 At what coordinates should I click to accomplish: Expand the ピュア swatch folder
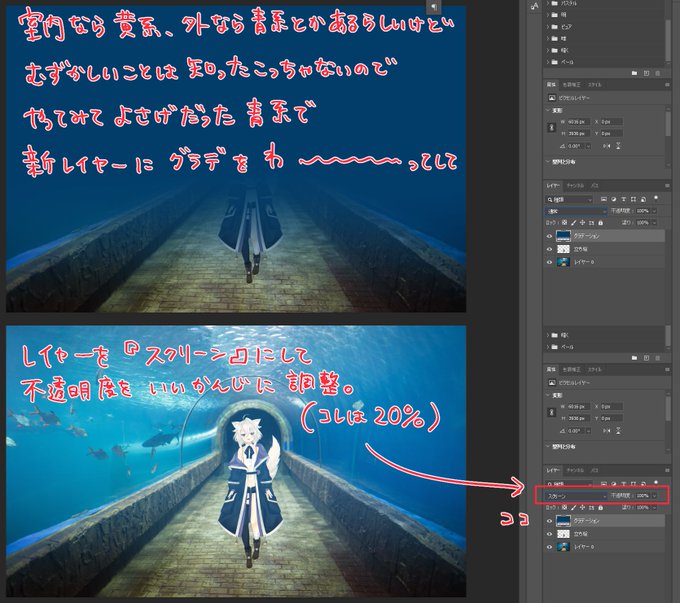click(548, 26)
